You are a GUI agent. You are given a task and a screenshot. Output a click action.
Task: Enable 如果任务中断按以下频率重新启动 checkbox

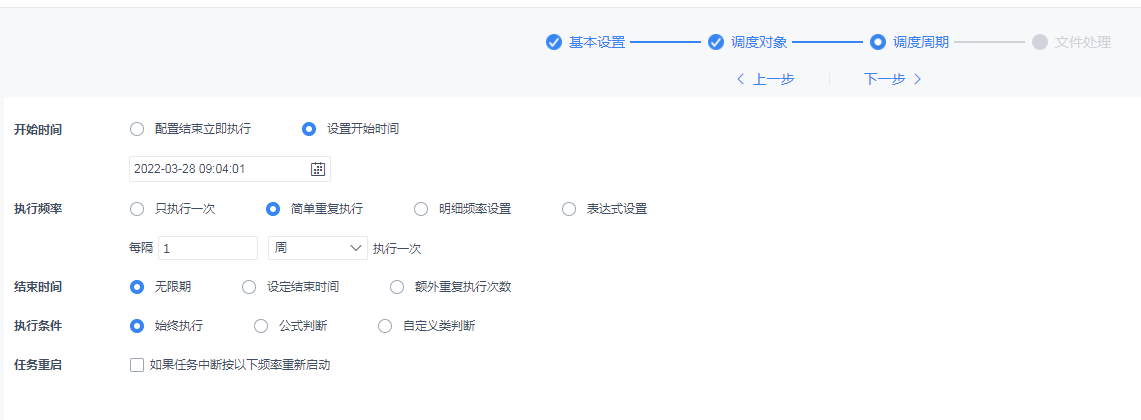pyautogui.click(x=137, y=365)
